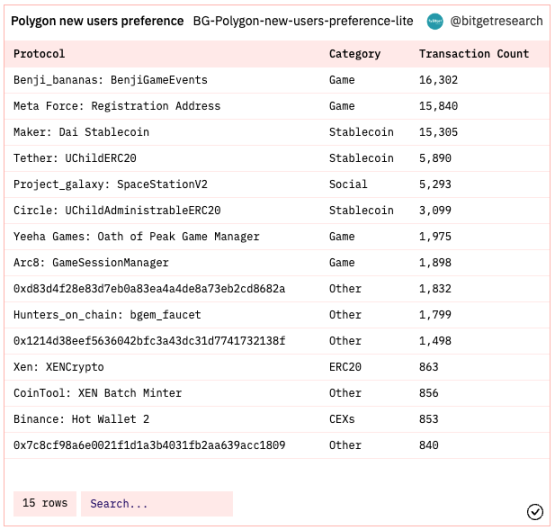Open the BG-Polygon-new-users-preference-lite query link
This screenshot has width=555, height=530.
(x=303, y=21)
